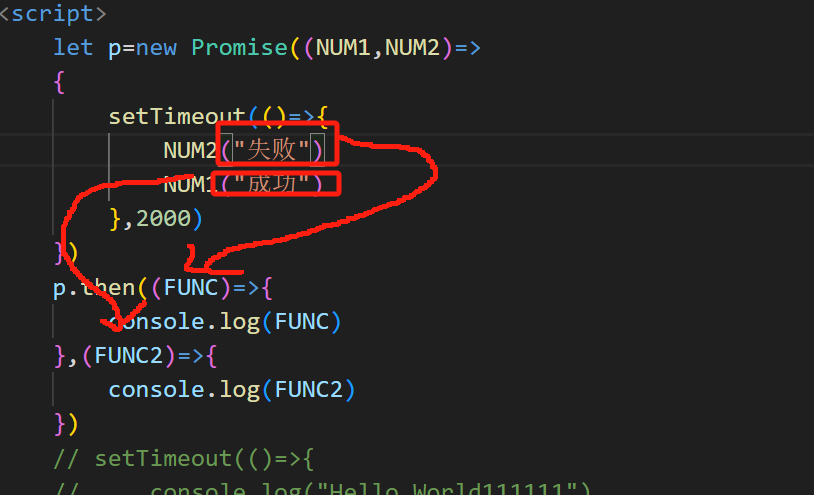Click the FUNC parameter of p.then
The width and height of the screenshot is (814, 495).
(191, 287)
